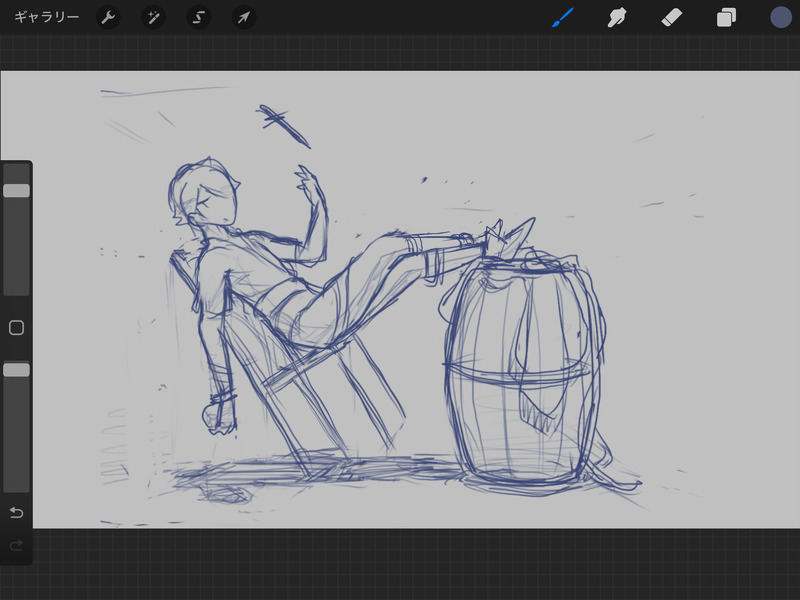
Task: Activate the Selection S-shaped tool
Action: [x=198, y=17]
